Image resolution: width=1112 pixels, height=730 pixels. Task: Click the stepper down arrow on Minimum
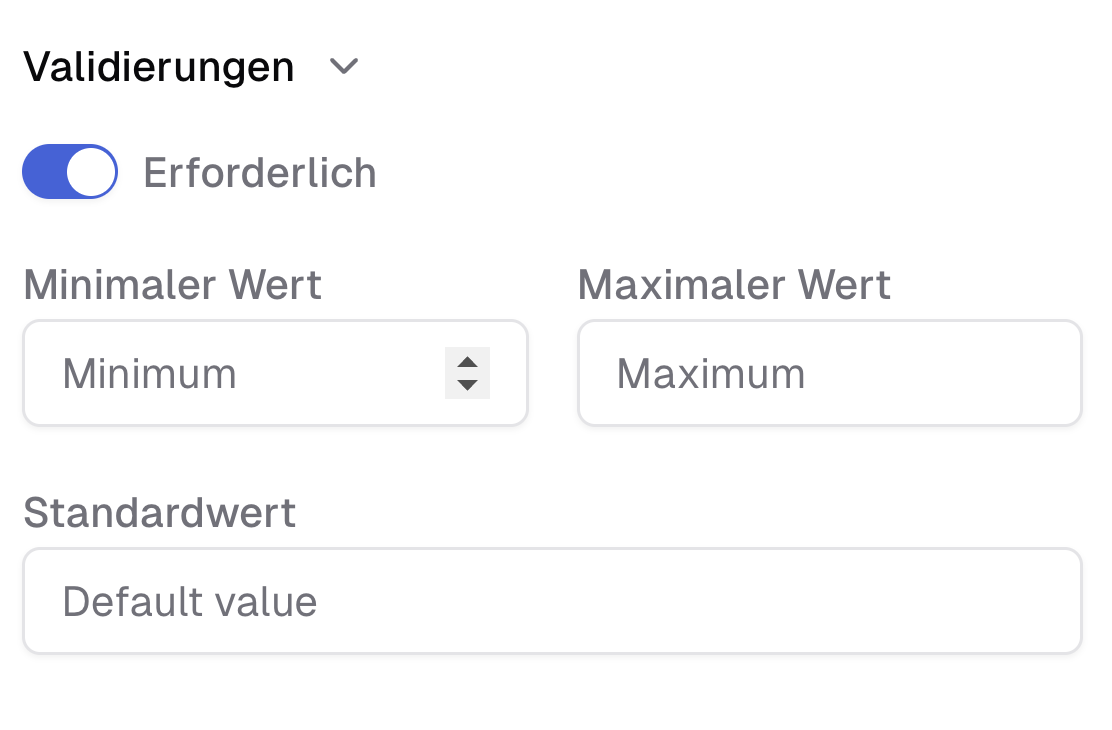pos(467,384)
